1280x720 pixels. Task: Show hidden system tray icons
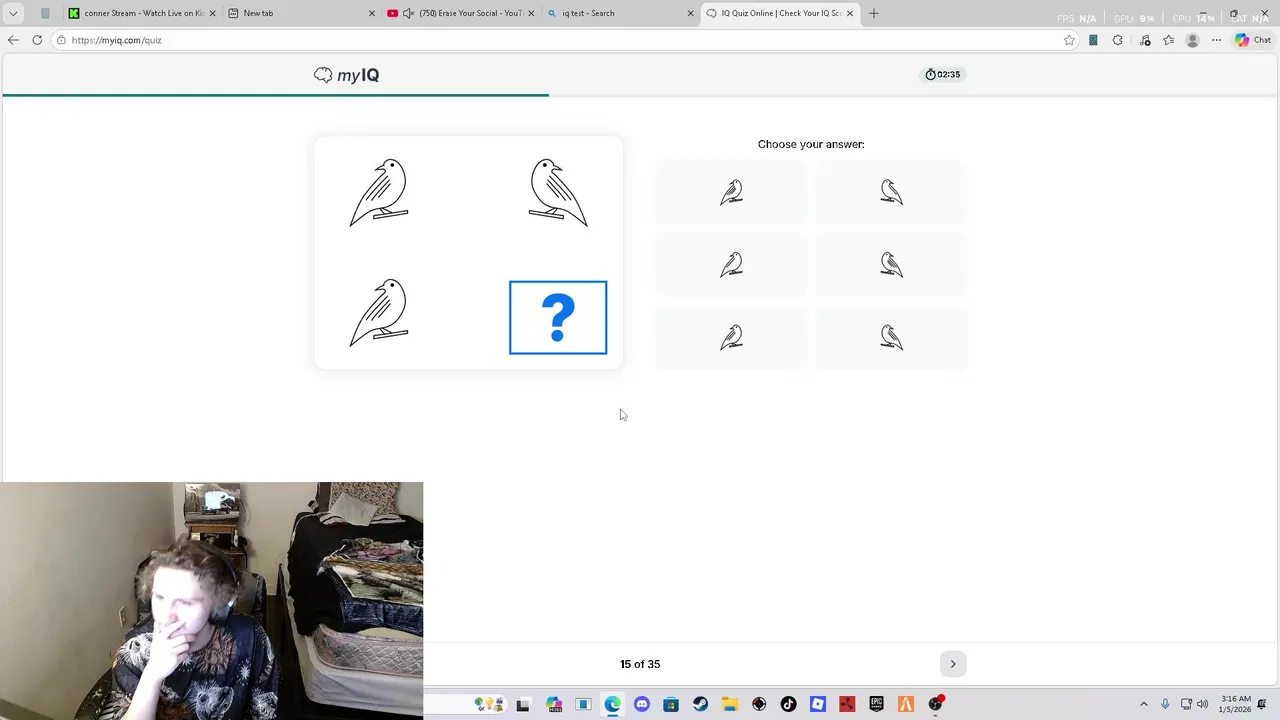click(1144, 704)
